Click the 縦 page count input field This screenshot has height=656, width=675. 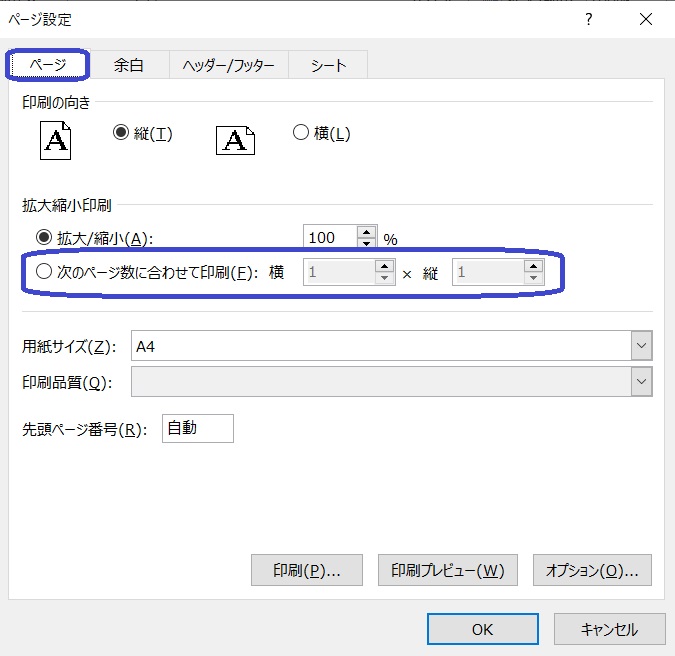point(488,272)
